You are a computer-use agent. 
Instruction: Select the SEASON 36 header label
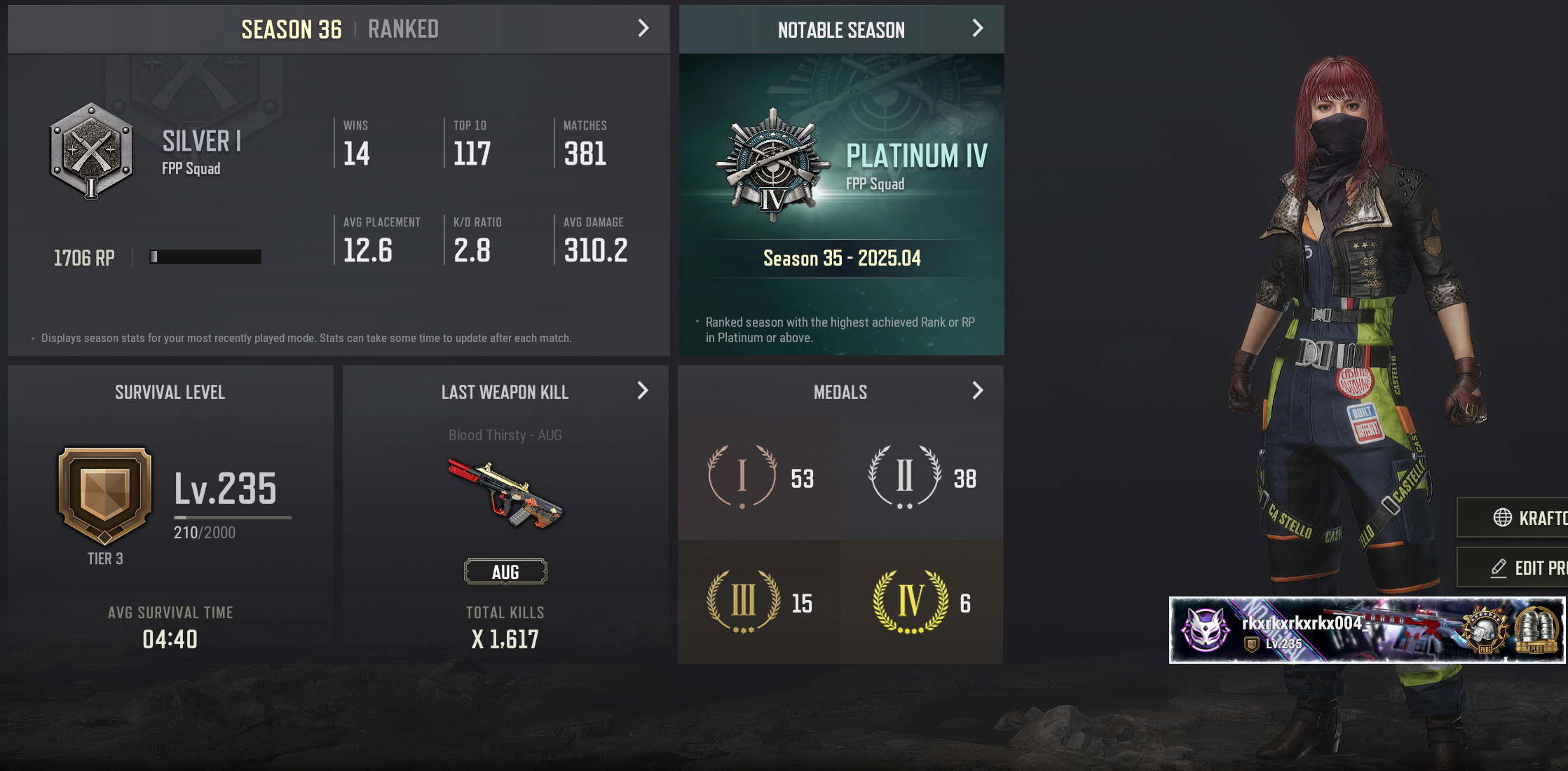292,29
